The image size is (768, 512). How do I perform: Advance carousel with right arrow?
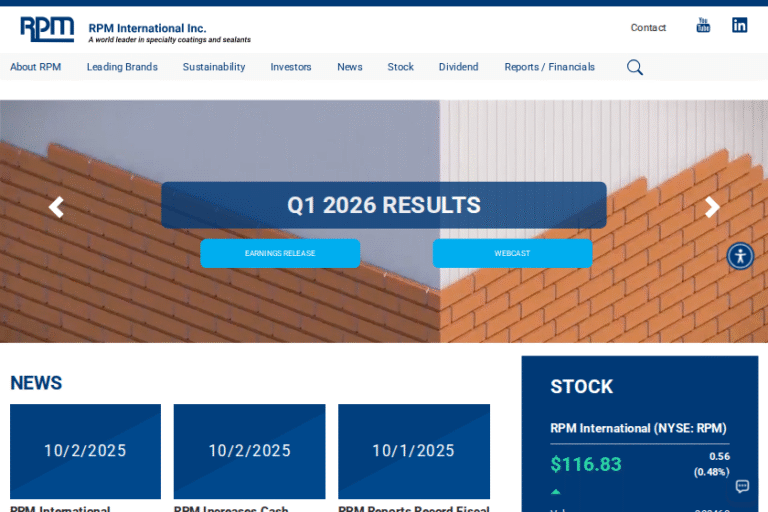click(x=712, y=207)
